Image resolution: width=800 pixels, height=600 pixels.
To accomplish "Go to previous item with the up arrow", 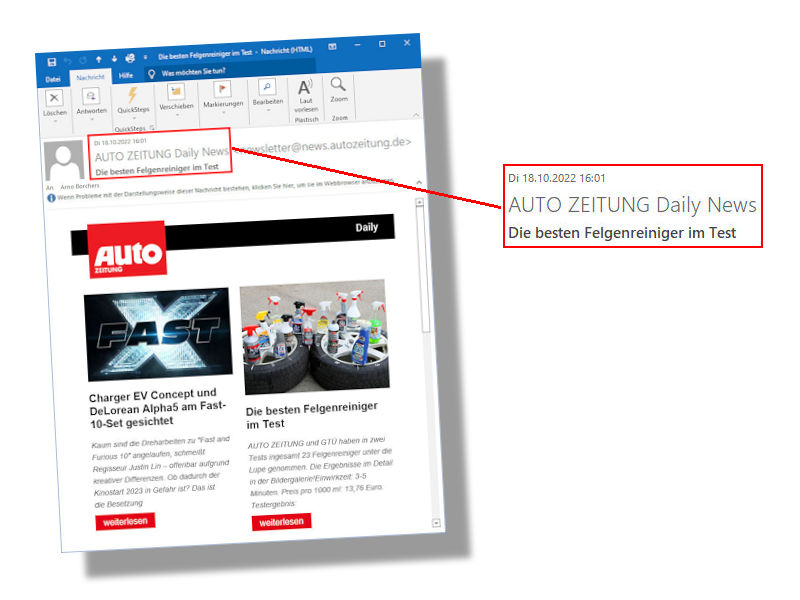I will [x=99, y=60].
